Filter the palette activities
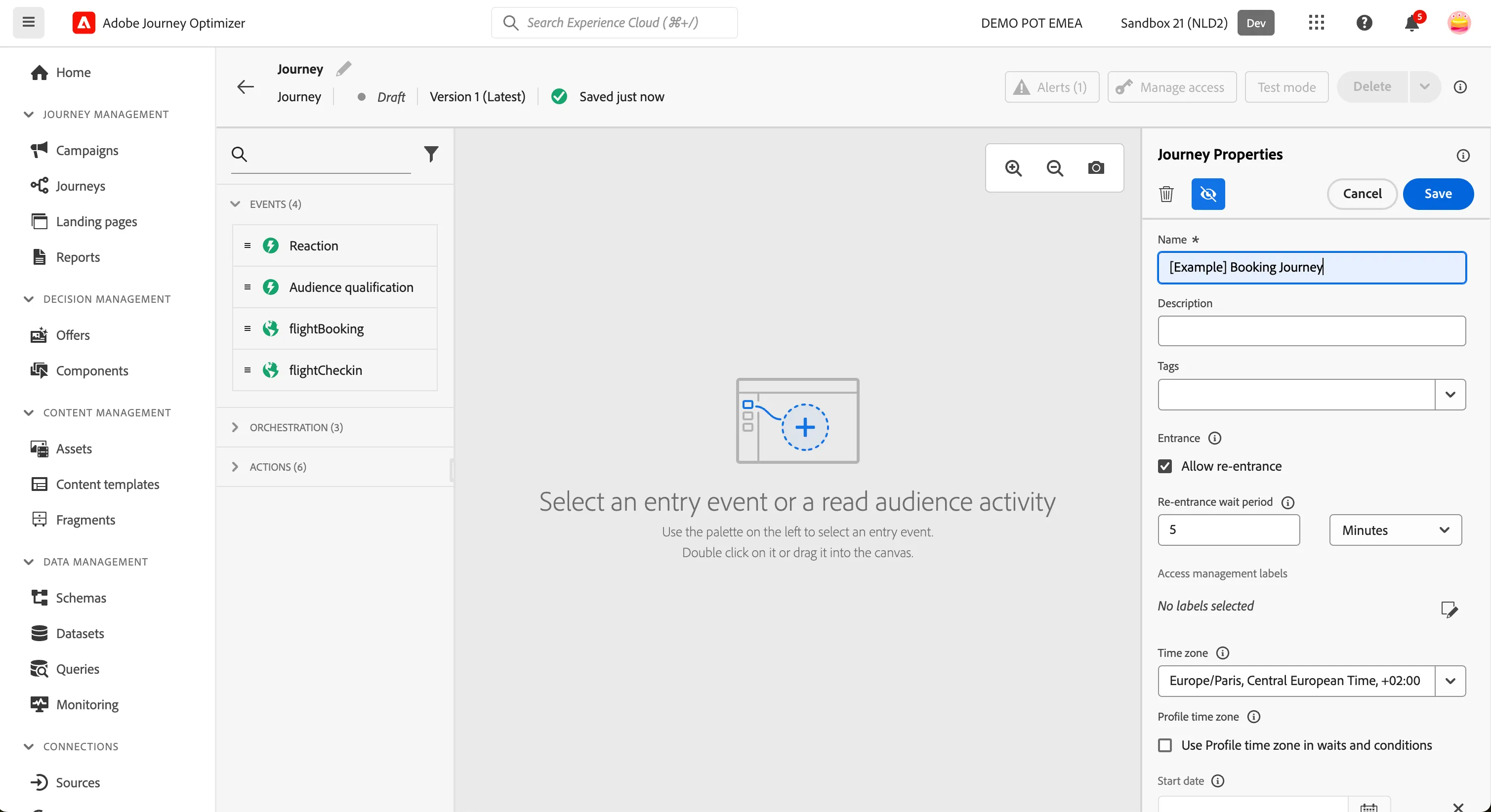The height and width of the screenshot is (812, 1491). (x=431, y=154)
